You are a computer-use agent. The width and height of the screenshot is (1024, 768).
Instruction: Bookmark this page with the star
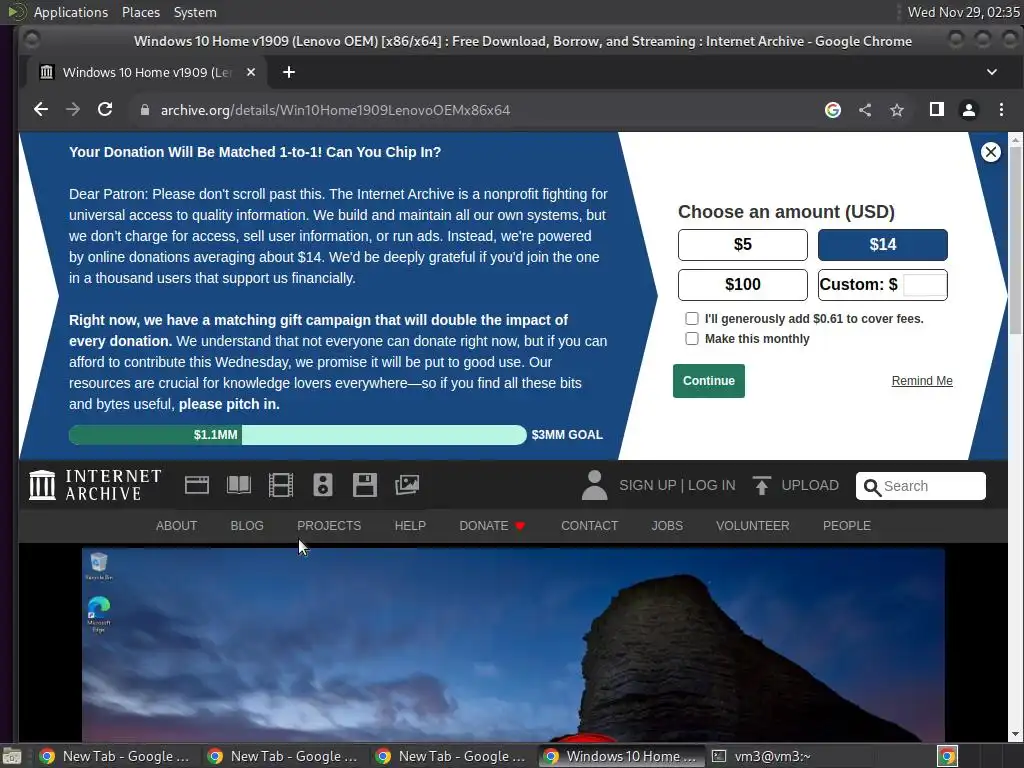(x=897, y=110)
